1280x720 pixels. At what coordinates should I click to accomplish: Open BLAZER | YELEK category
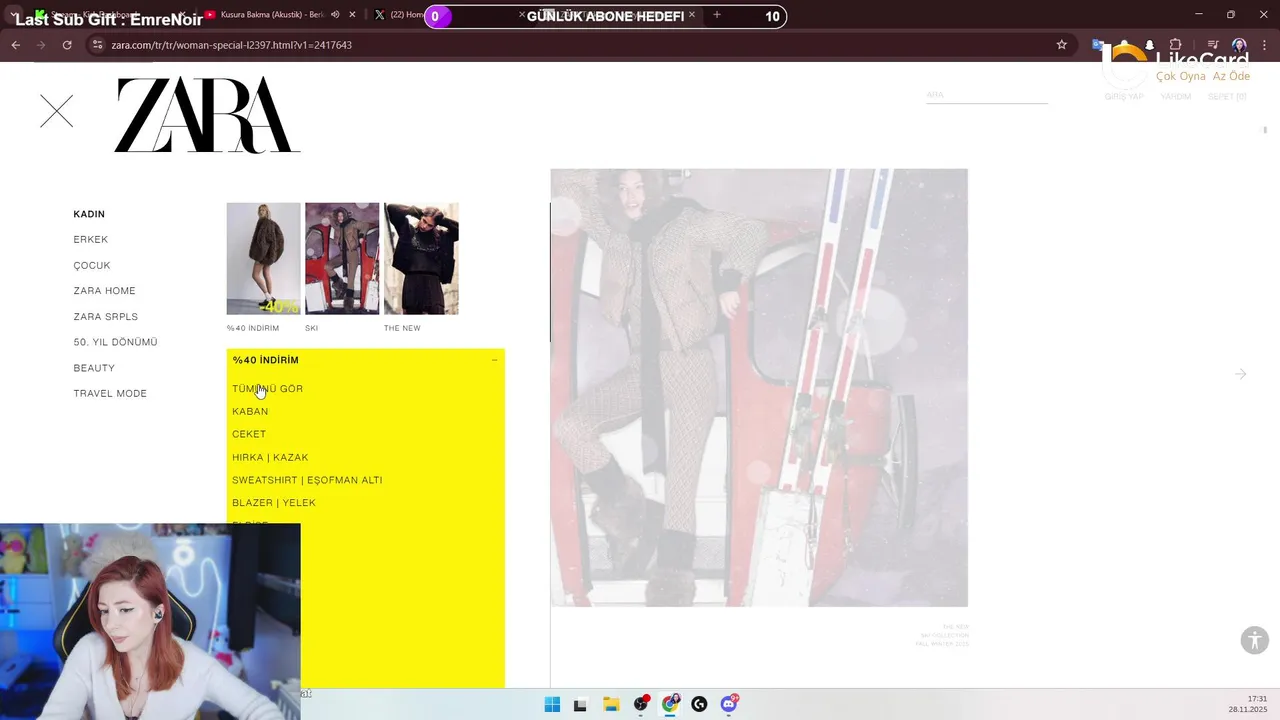click(274, 503)
